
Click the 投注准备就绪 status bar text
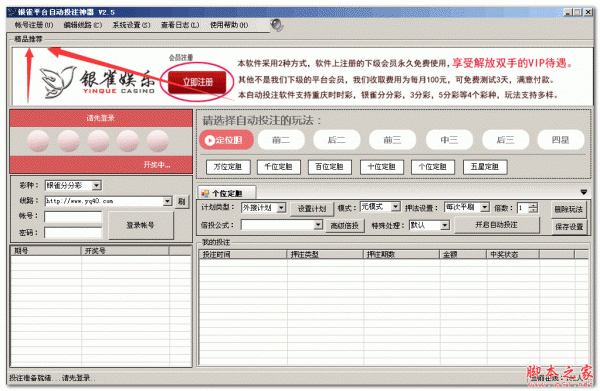[x=51, y=378]
